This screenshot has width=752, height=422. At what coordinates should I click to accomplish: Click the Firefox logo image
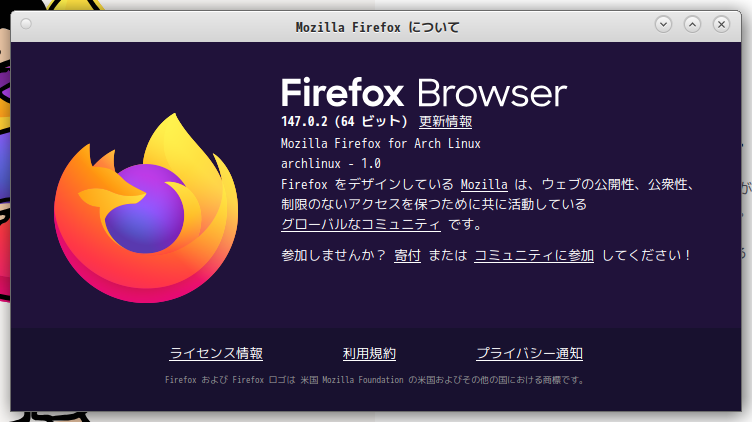pos(146,208)
